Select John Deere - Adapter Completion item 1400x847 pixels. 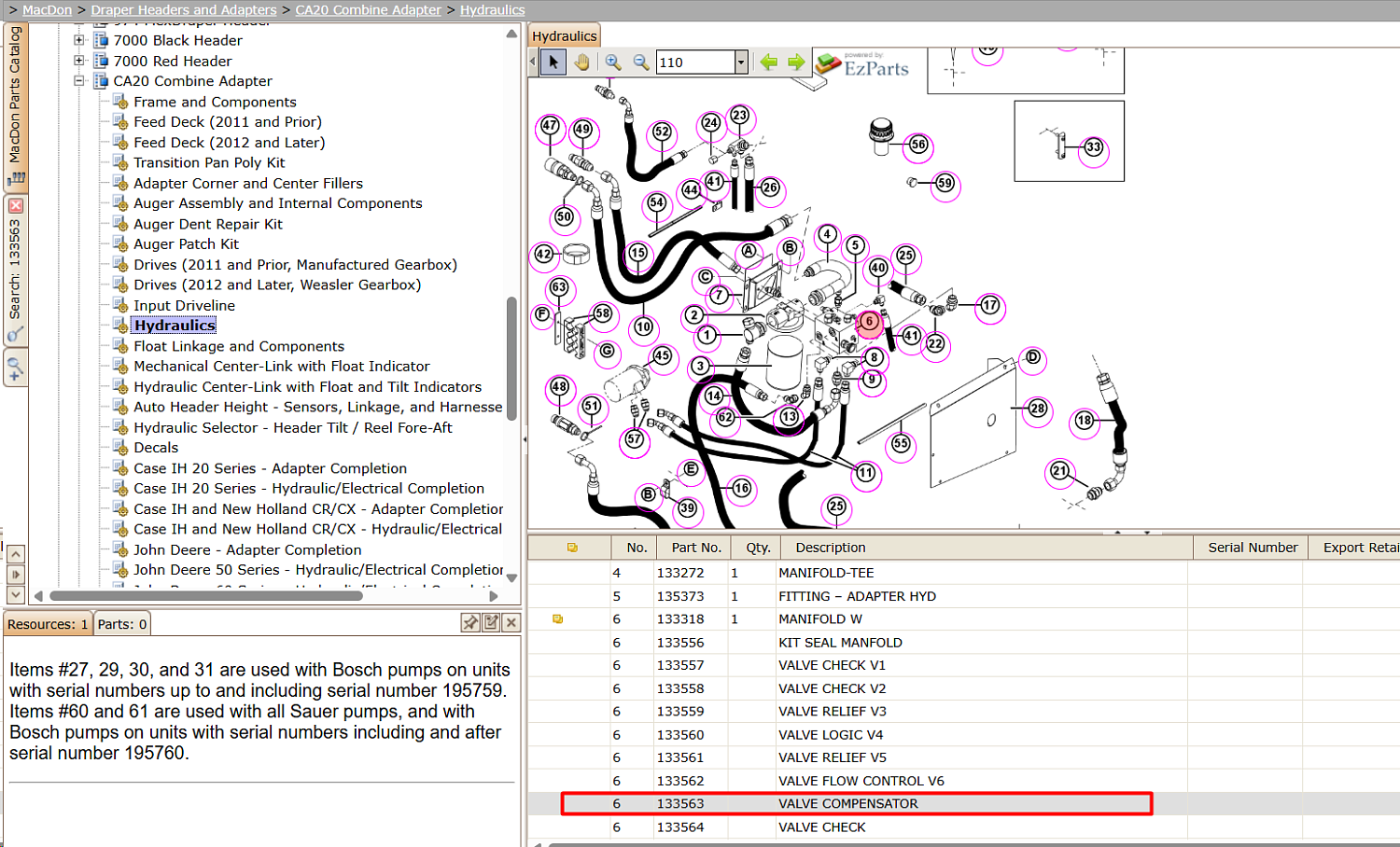(247, 549)
